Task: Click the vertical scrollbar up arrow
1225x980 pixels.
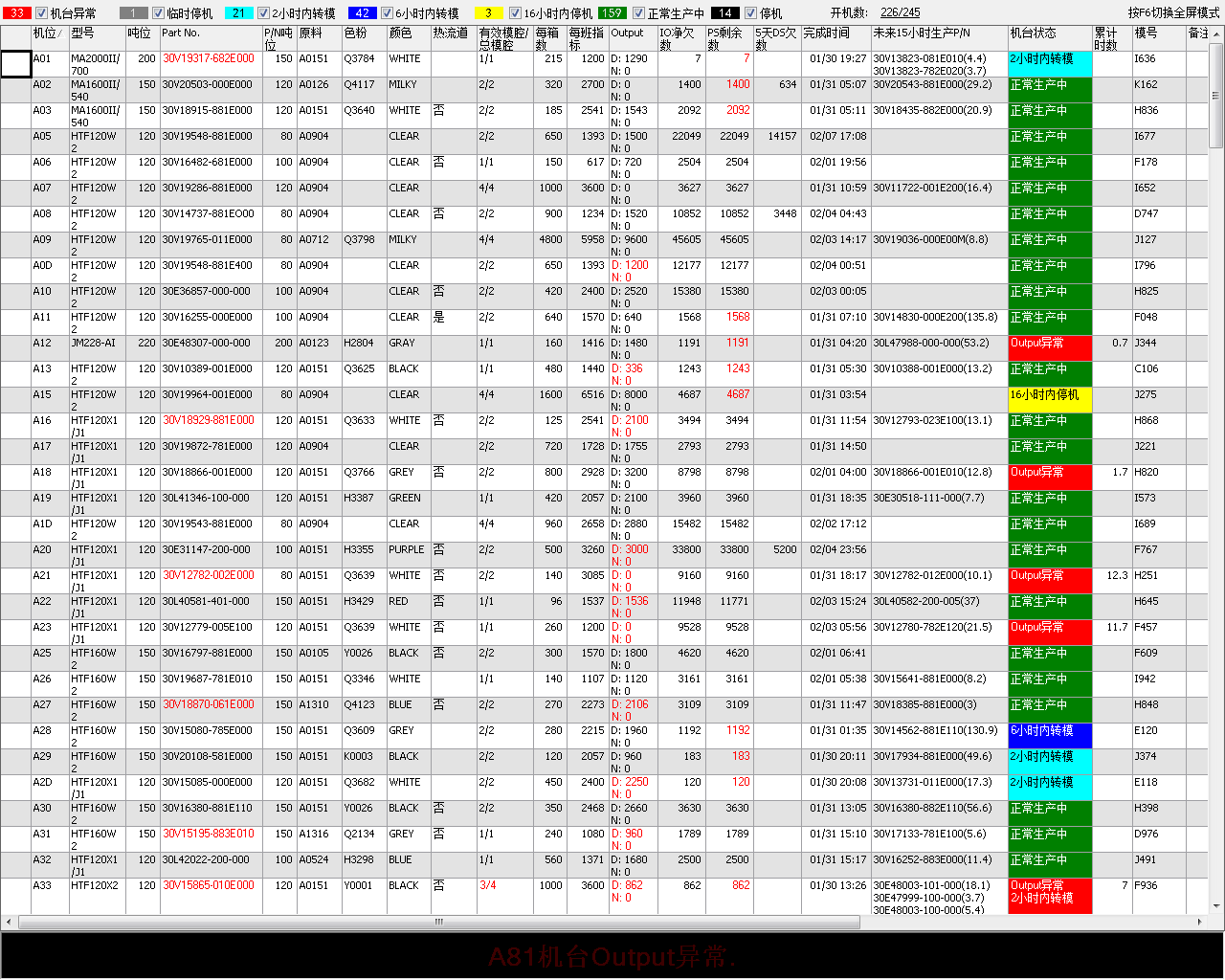Action: click(1216, 33)
